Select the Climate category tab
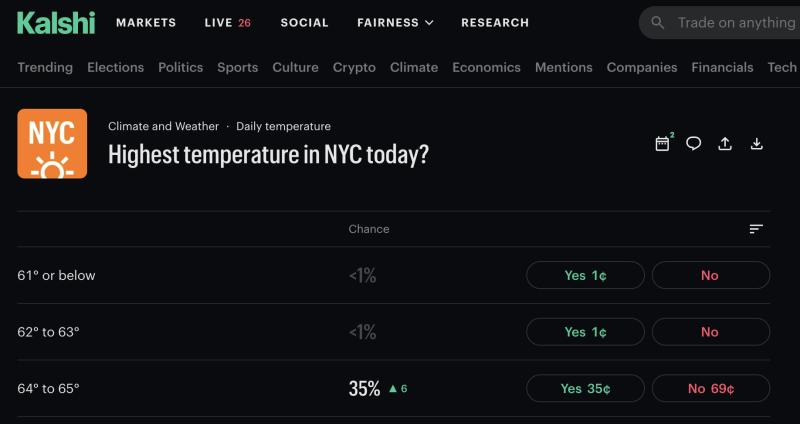The image size is (800, 424). coord(414,67)
